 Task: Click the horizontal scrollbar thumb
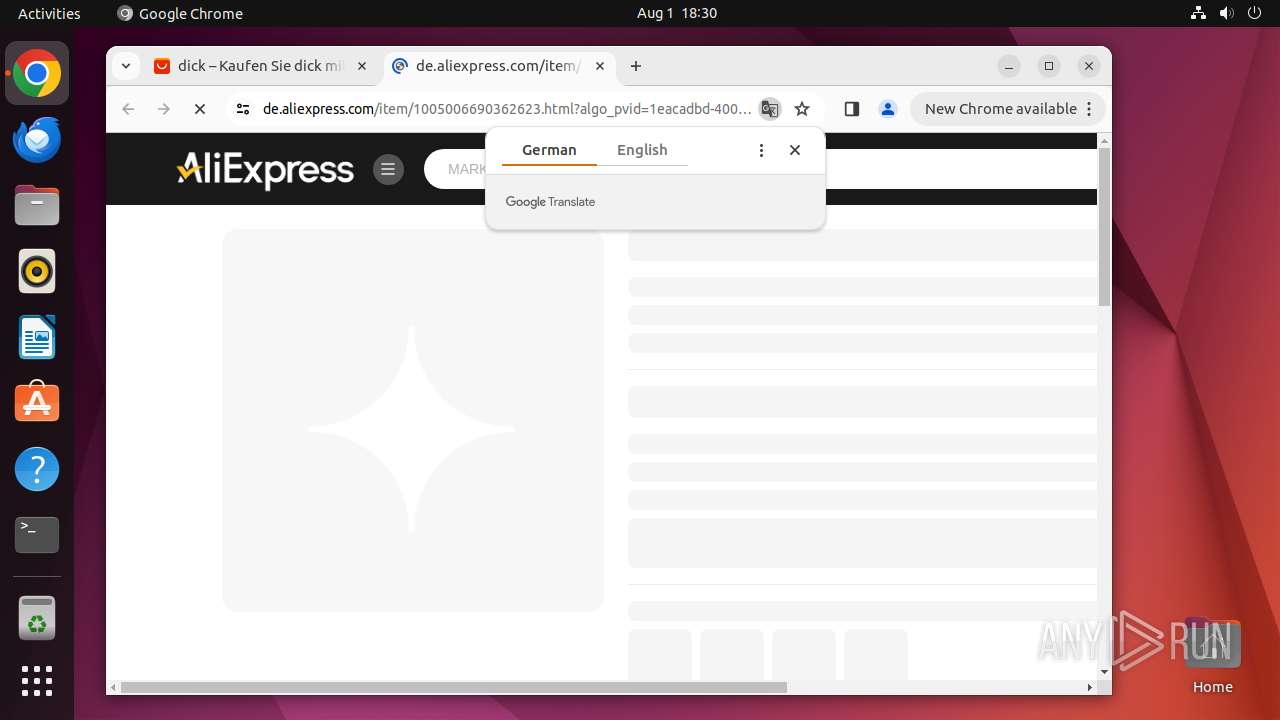pyautogui.click(x=454, y=687)
